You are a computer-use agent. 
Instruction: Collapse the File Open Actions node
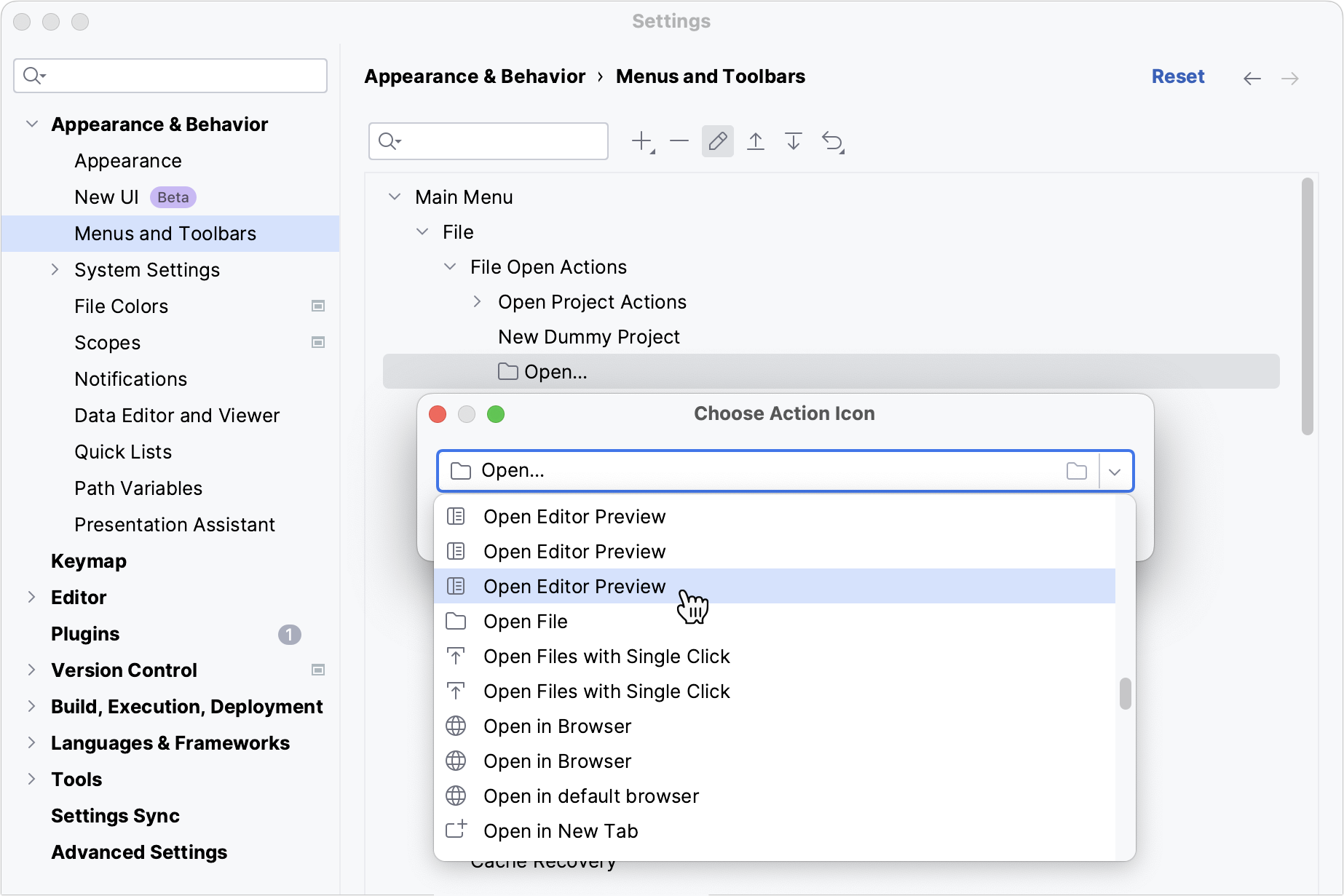coord(450,267)
